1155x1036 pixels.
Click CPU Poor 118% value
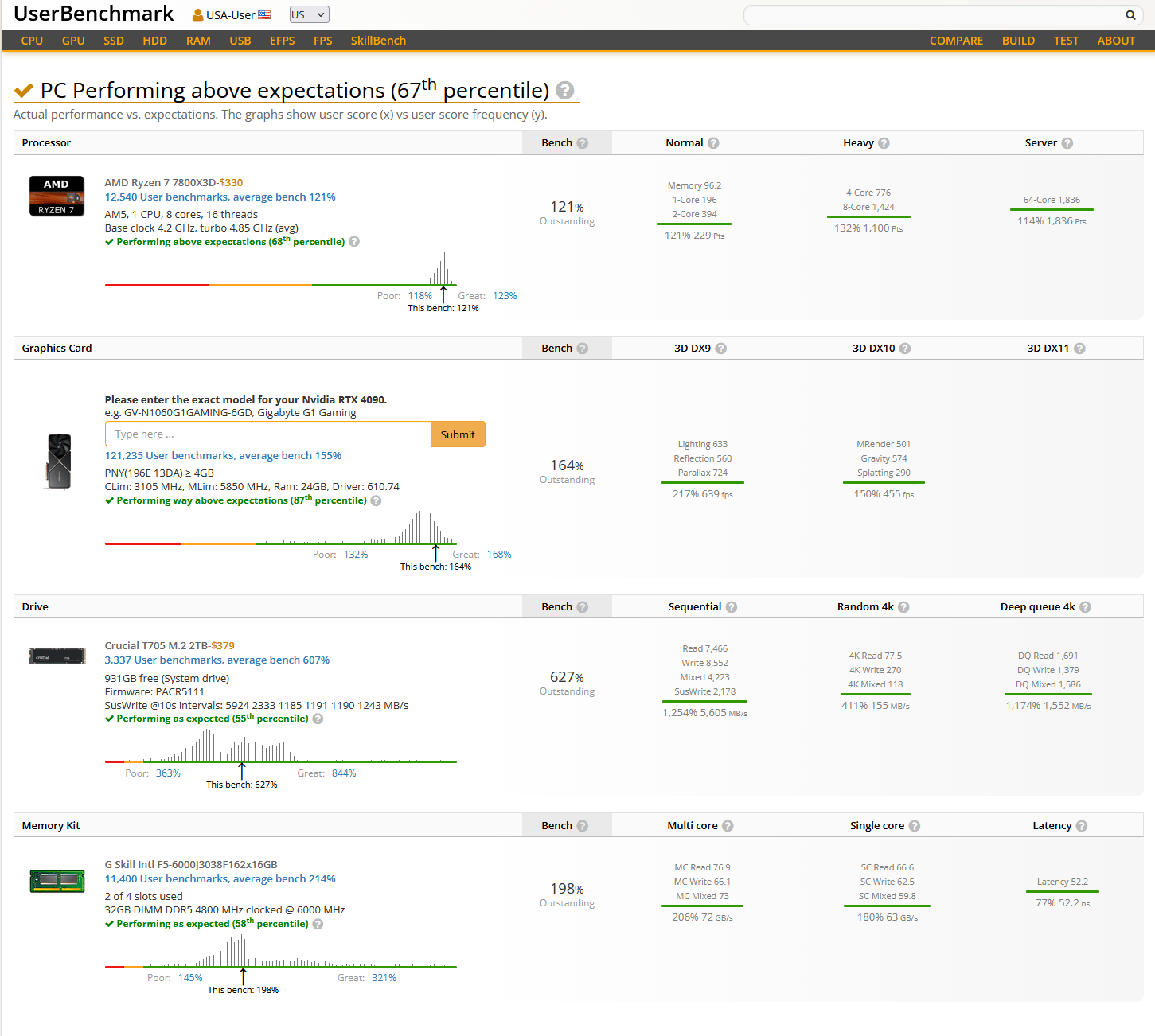pyautogui.click(x=420, y=296)
